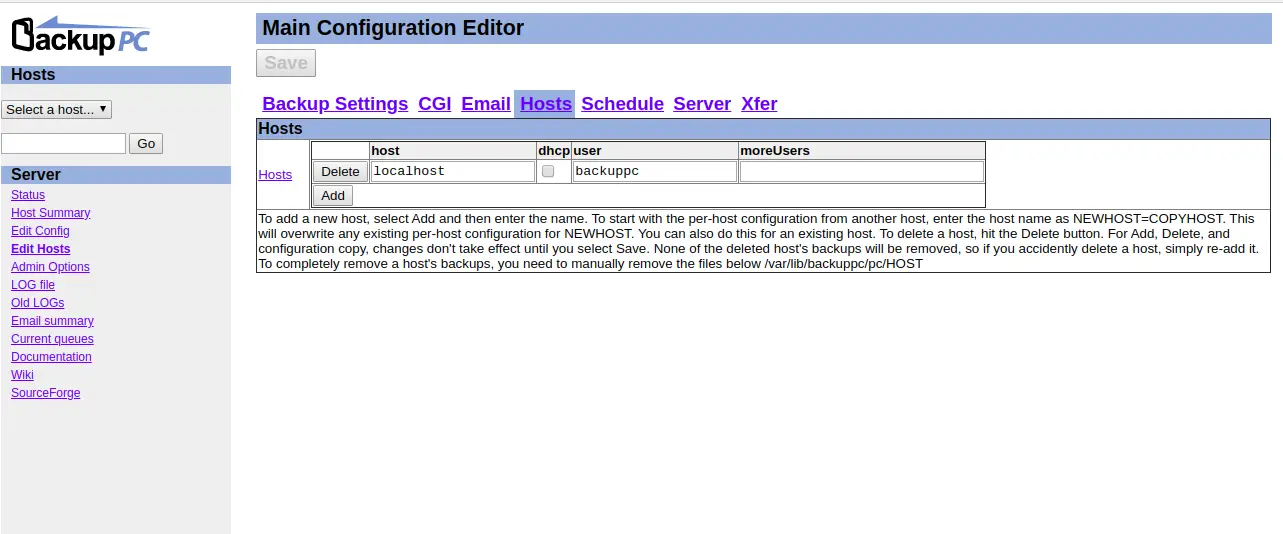Open the SourceForge link

(45, 393)
